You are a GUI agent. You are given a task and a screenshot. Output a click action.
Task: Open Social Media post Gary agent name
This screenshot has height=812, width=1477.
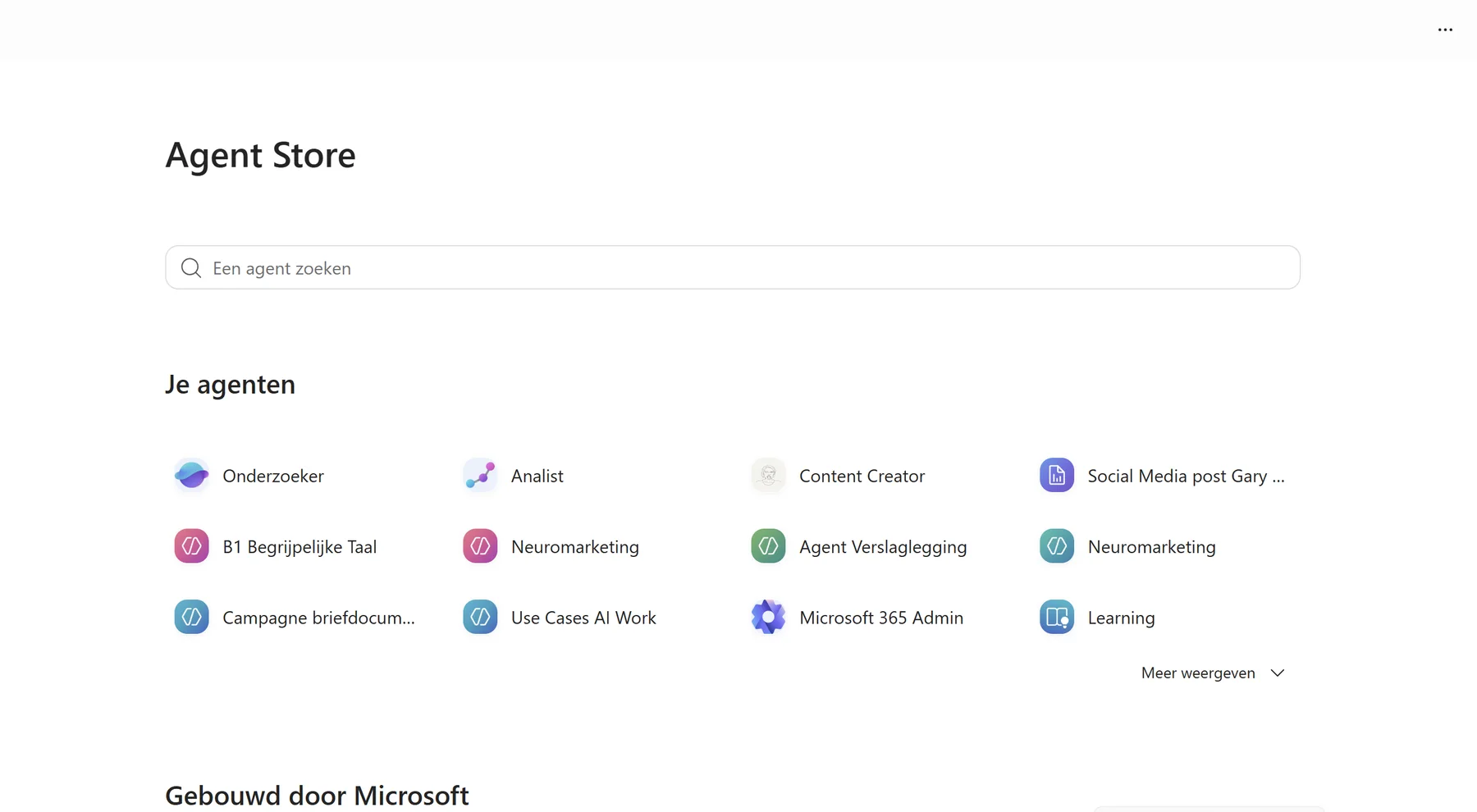pyautogui.click(x=1186, y=476)
